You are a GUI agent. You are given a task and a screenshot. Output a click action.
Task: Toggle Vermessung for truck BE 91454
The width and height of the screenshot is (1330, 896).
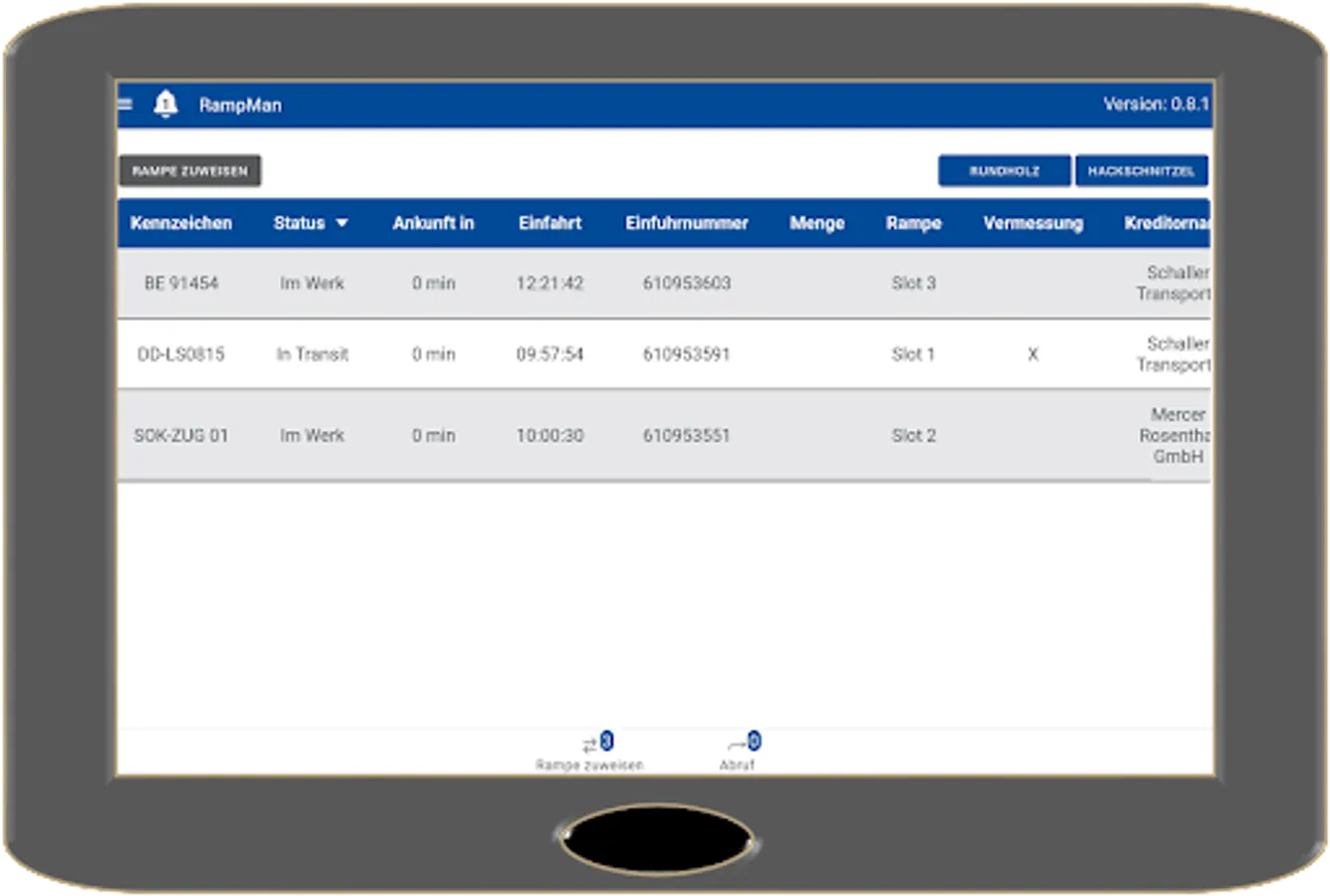[1032, 283]
